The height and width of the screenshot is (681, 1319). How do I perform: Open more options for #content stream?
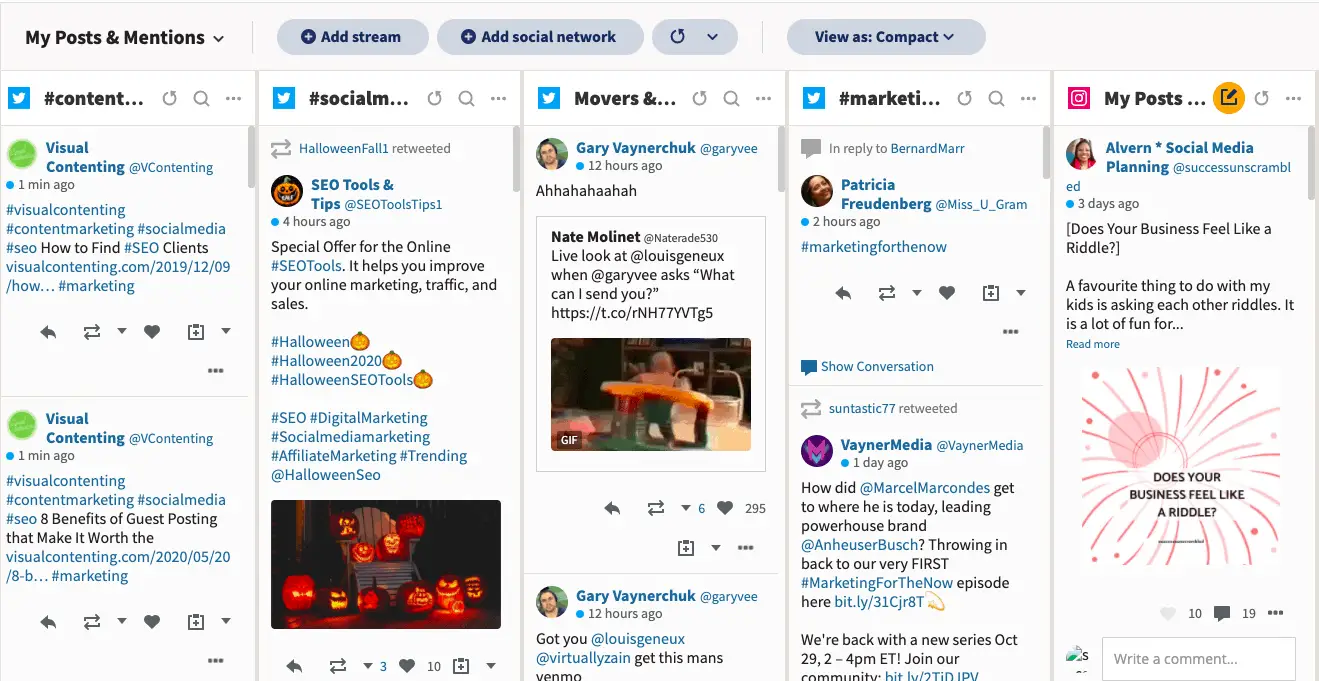coord(233,98)
